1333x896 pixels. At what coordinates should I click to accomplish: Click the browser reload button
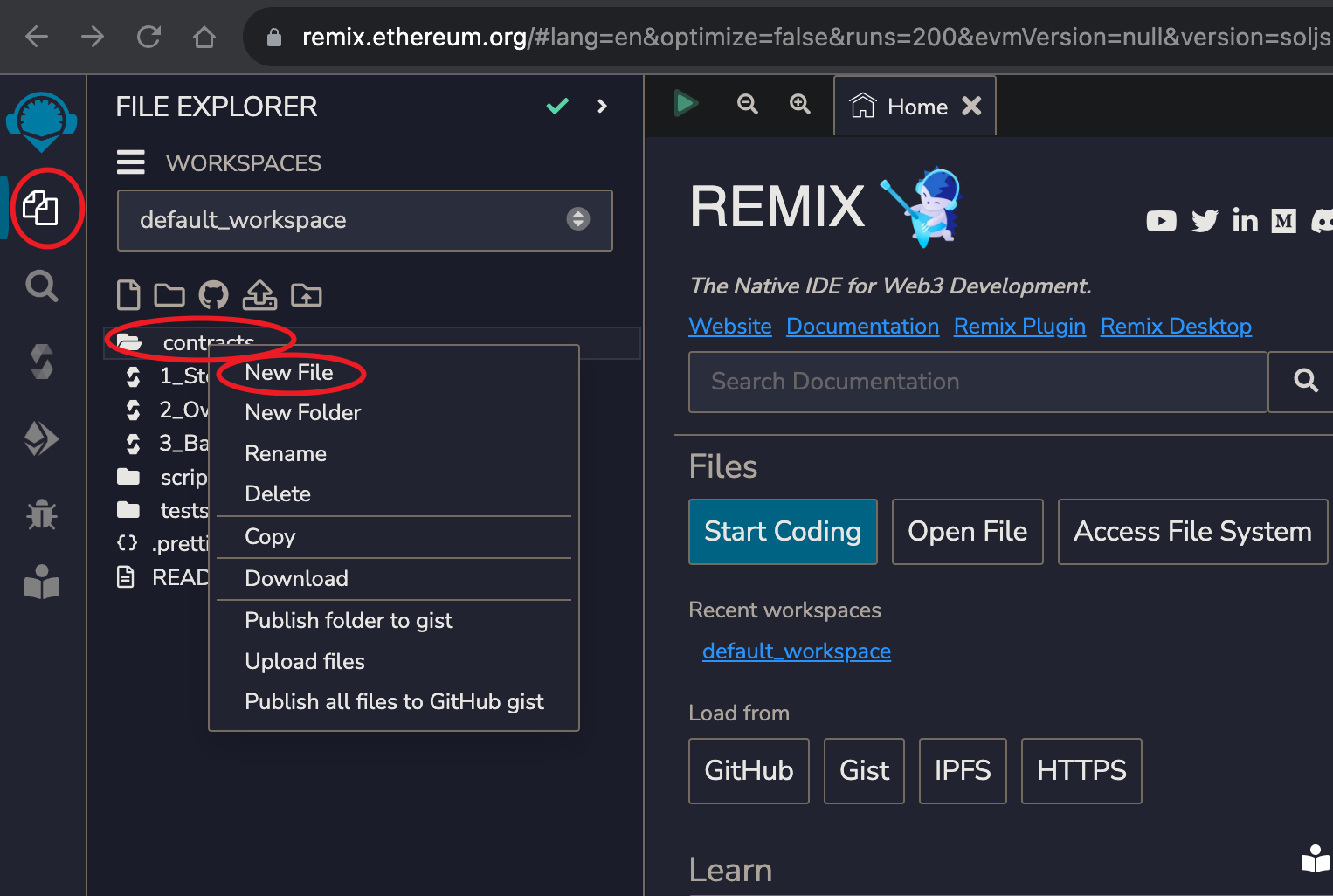point(148,37)
